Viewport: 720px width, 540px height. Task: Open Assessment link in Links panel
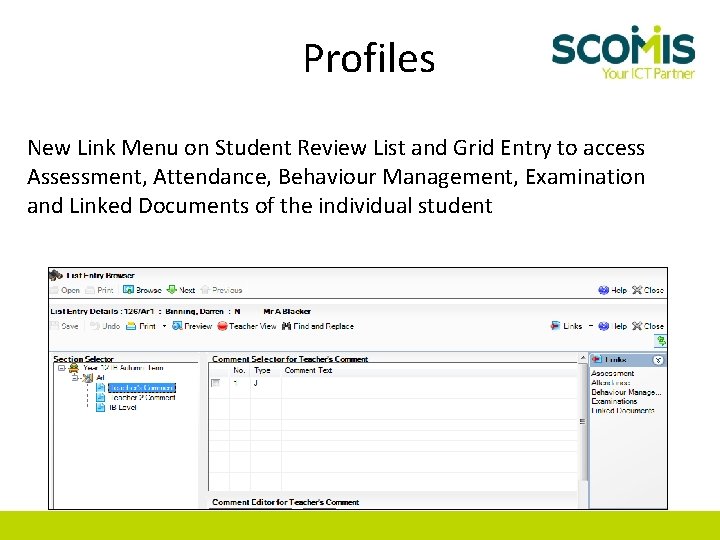pyautogui.click(x=613, y=373)
